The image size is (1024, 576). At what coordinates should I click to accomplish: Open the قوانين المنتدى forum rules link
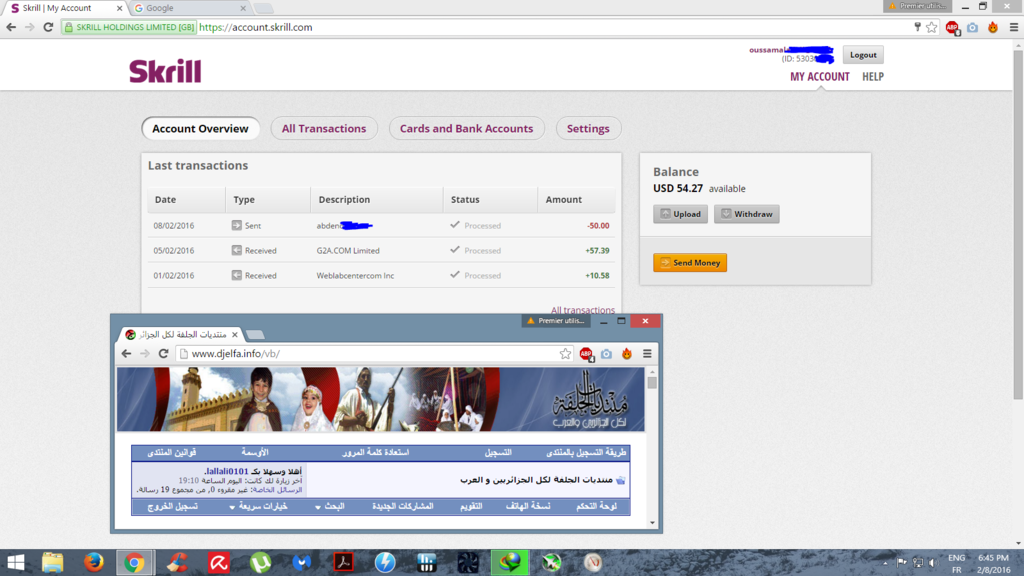click(172, 452)
